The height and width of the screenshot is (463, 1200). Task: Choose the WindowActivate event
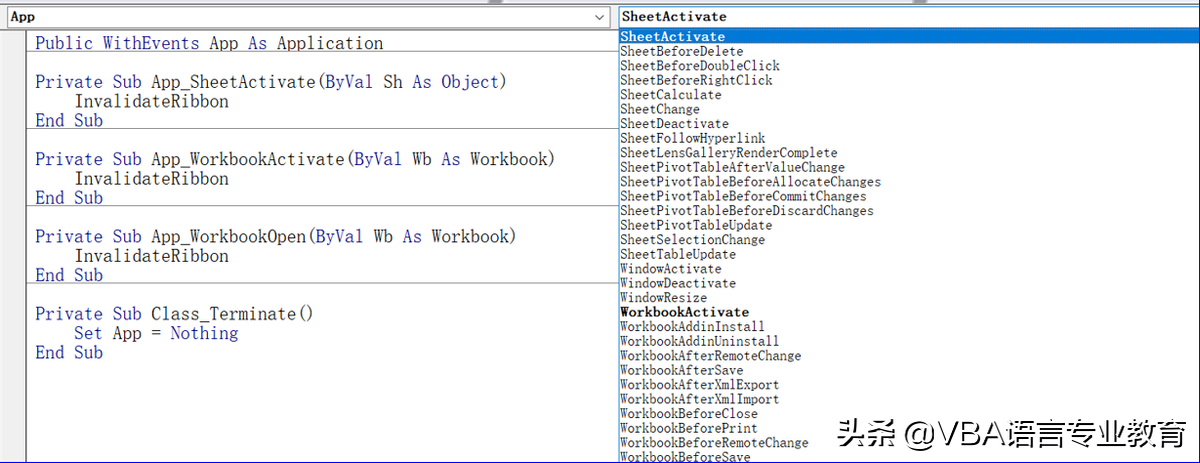coord(670,269)
